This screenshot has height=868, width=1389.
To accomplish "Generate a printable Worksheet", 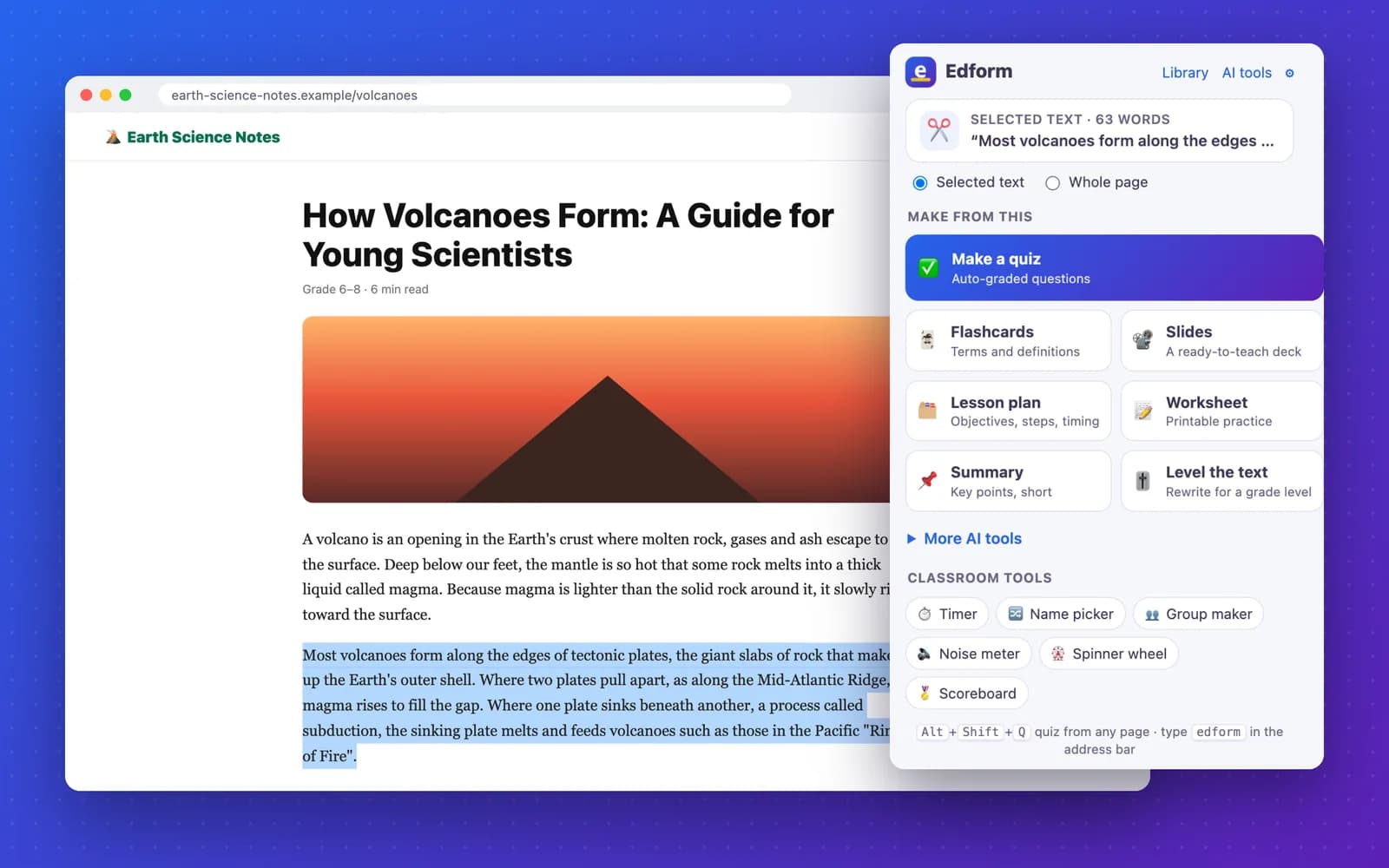I will click(1221, 411).
